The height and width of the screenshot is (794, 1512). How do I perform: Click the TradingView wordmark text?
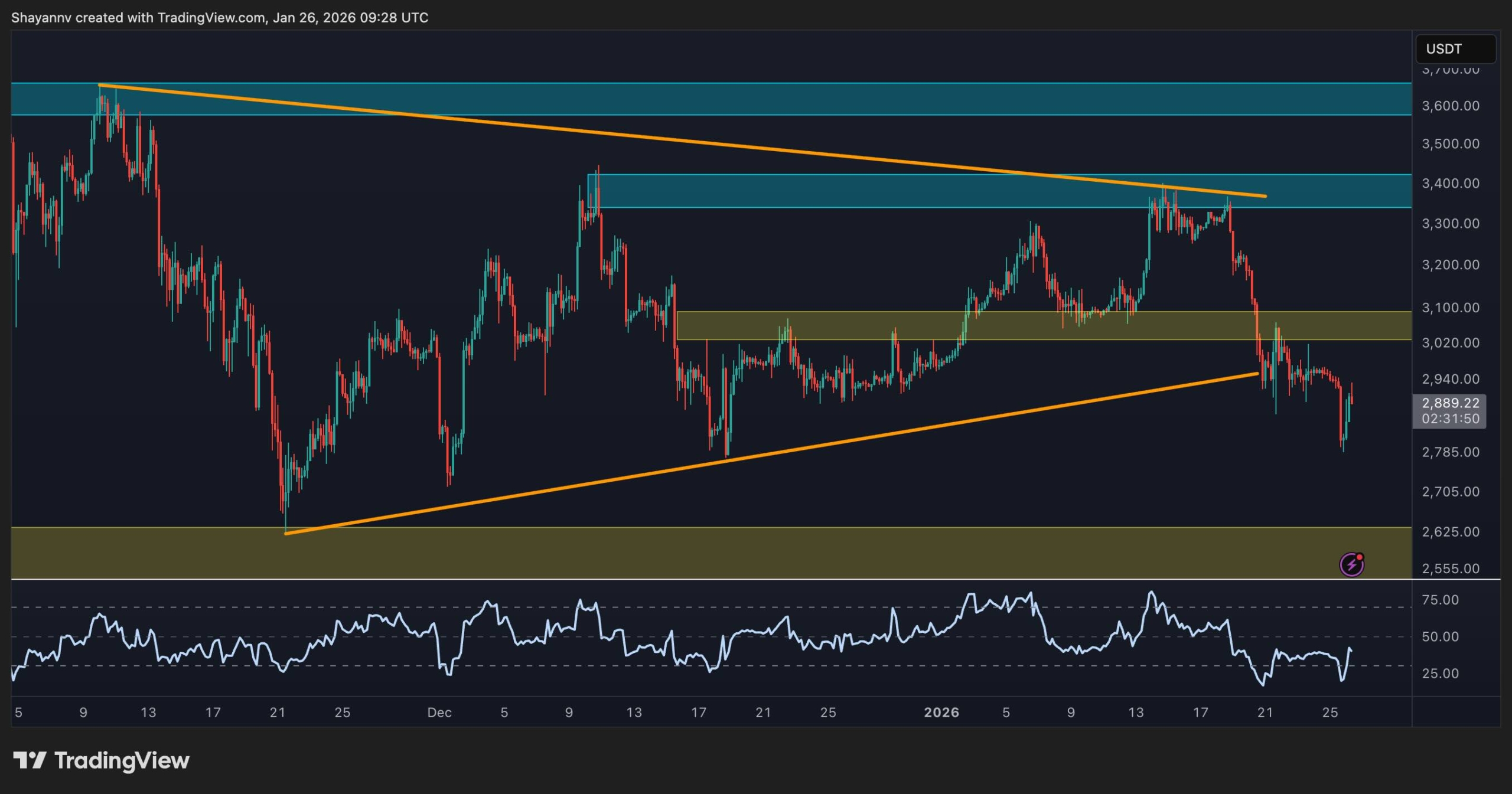coord(122,760)
